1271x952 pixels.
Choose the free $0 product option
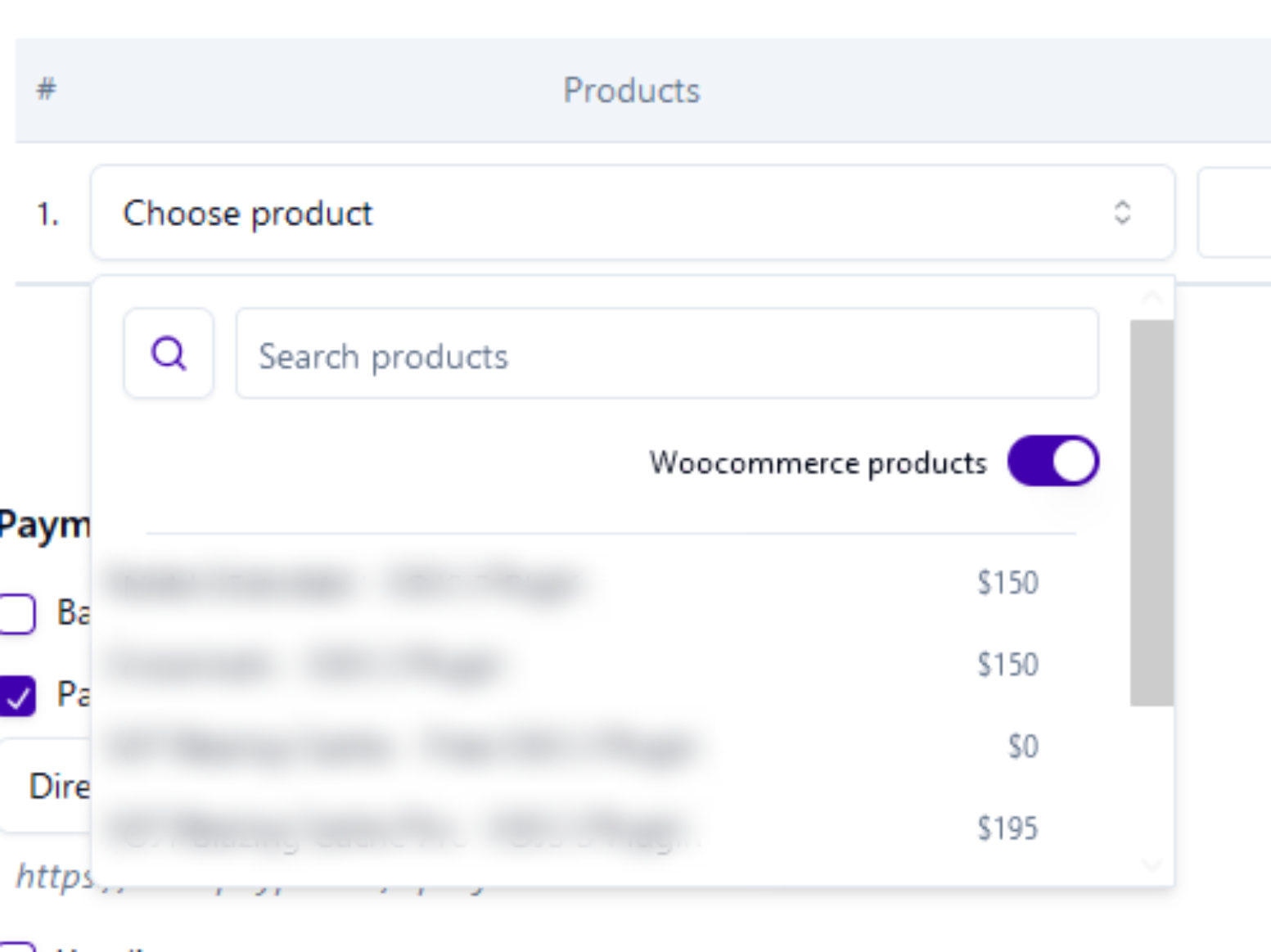[573, 746]
